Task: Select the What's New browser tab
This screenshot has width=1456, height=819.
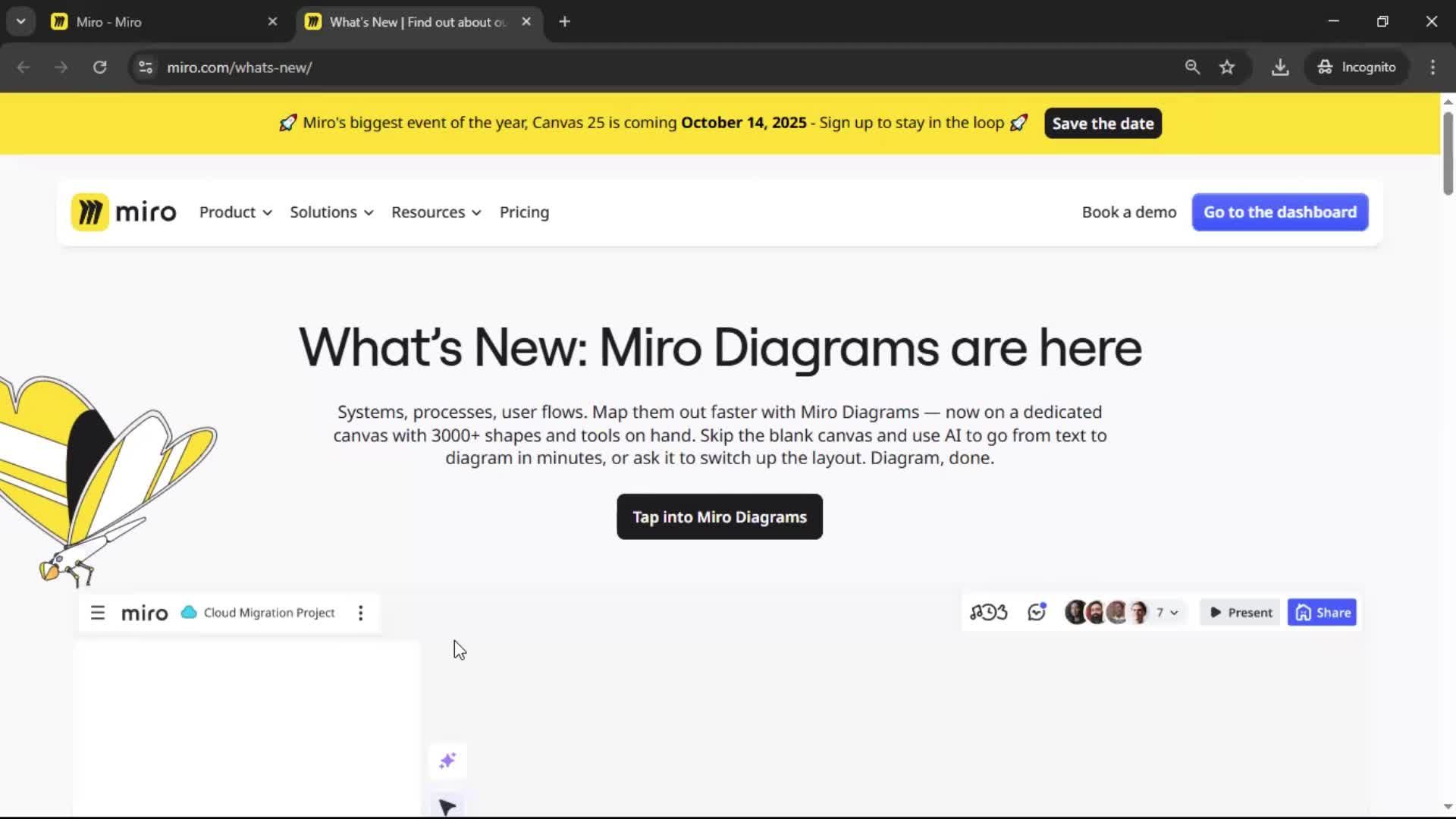Action: [419, 22]
